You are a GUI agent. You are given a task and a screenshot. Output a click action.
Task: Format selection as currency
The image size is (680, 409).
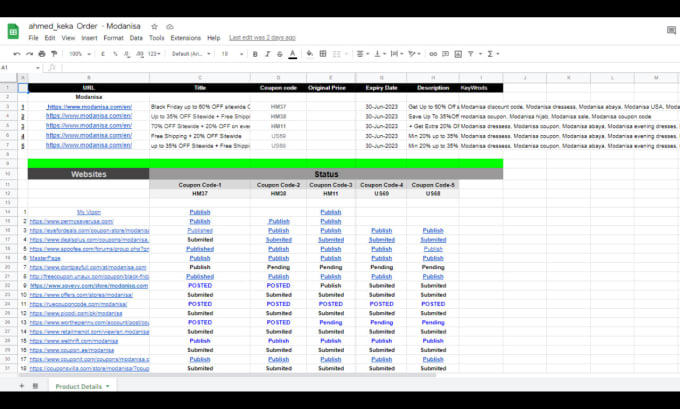click(103, 54)
